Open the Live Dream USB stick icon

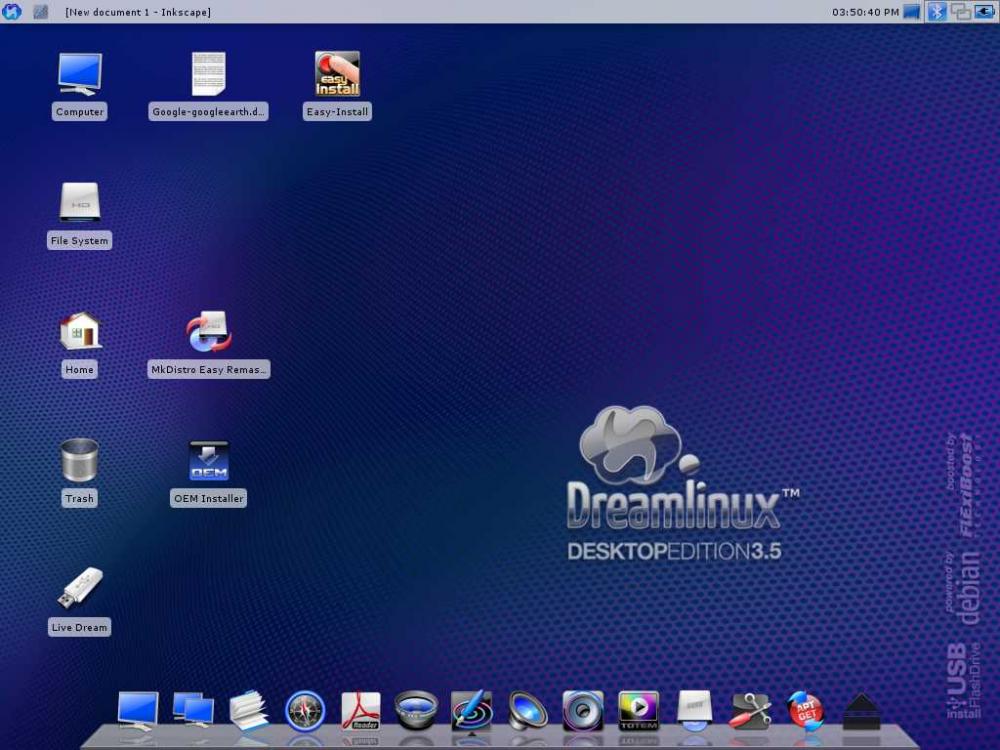(x=80, y=588)
